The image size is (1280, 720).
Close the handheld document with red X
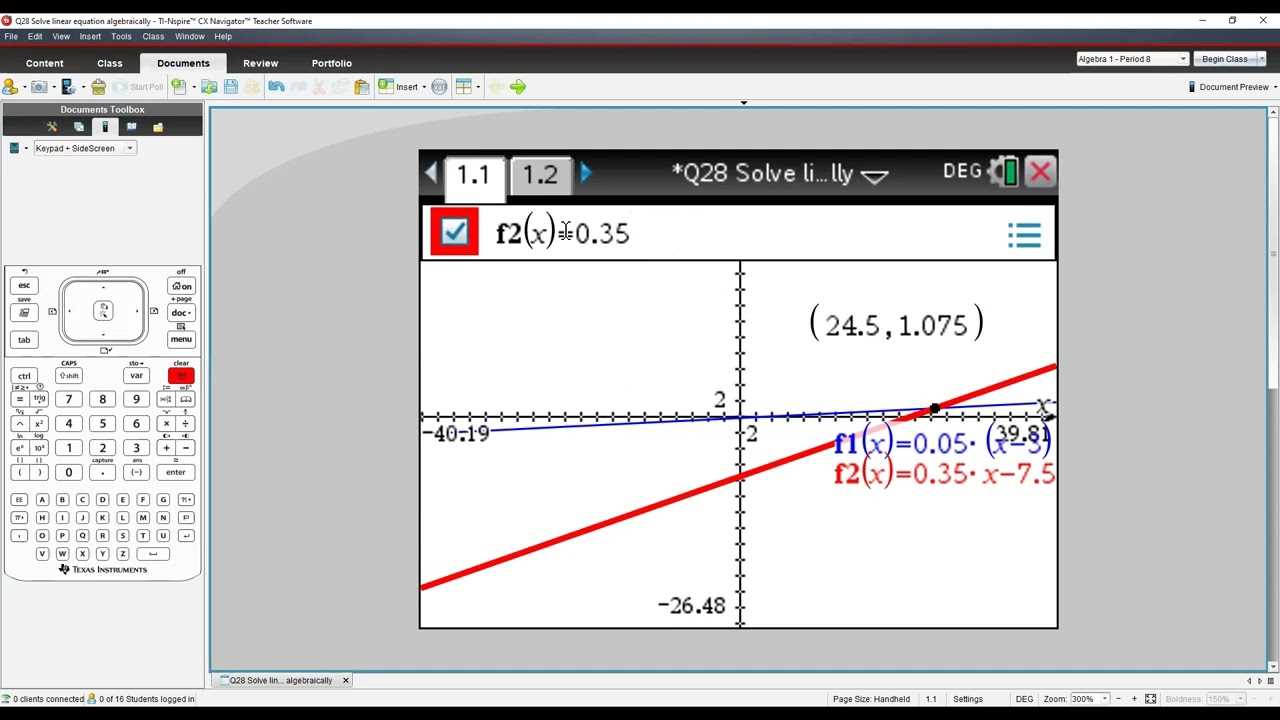click(1040, 172)
